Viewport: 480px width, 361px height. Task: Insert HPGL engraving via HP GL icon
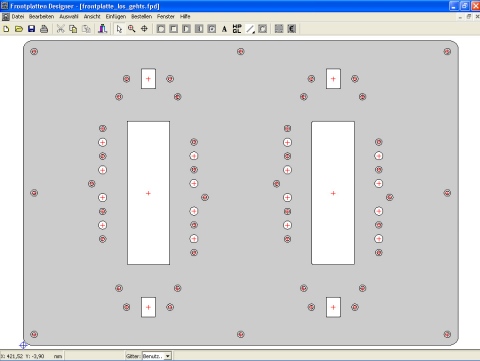click(x=237, y=29)
